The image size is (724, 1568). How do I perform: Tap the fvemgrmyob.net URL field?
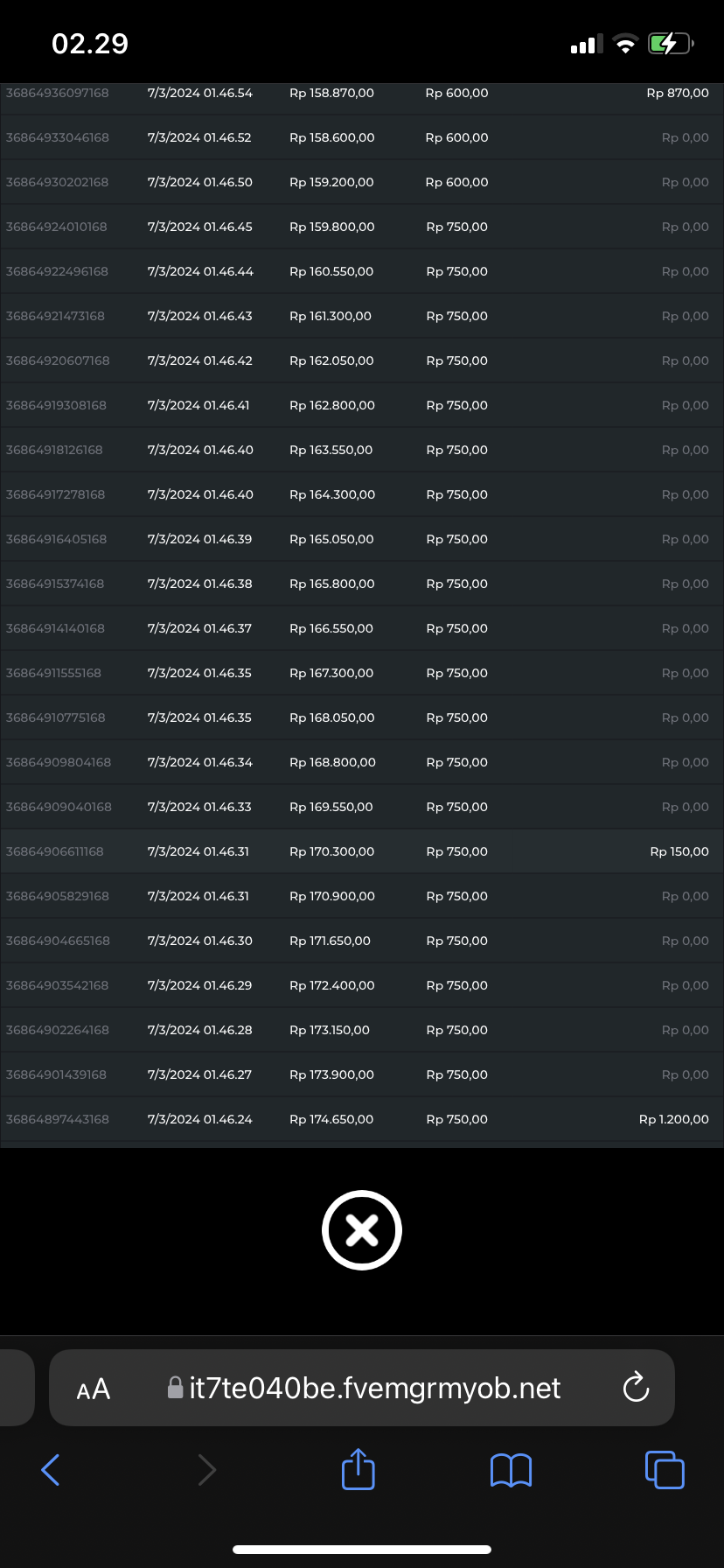375,1388
